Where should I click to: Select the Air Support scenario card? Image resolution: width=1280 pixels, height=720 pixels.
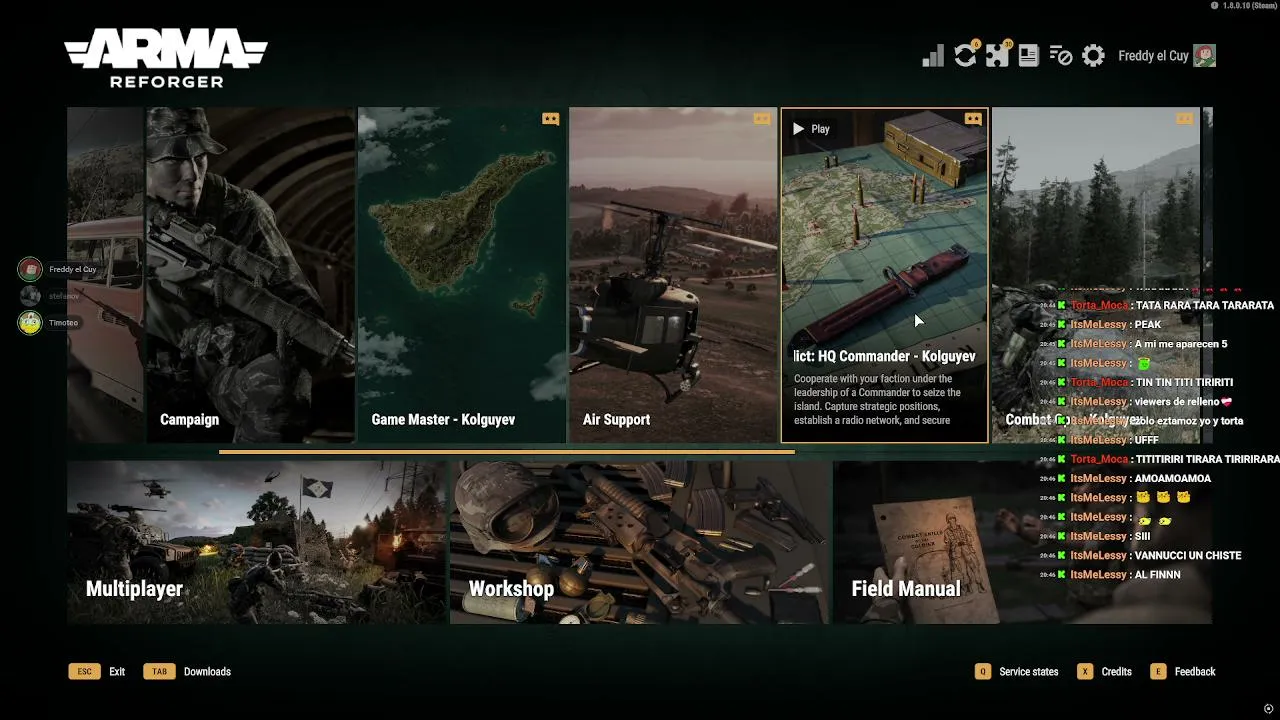point(673,275)
